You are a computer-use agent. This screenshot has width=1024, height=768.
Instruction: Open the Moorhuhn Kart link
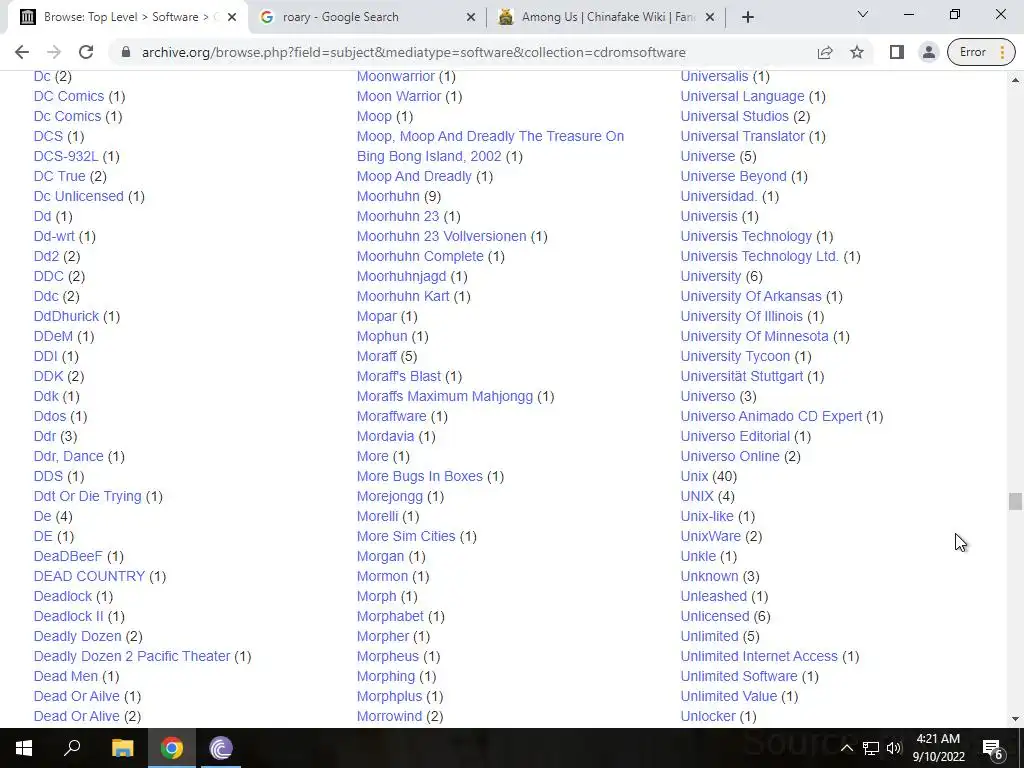pos(403,296)
